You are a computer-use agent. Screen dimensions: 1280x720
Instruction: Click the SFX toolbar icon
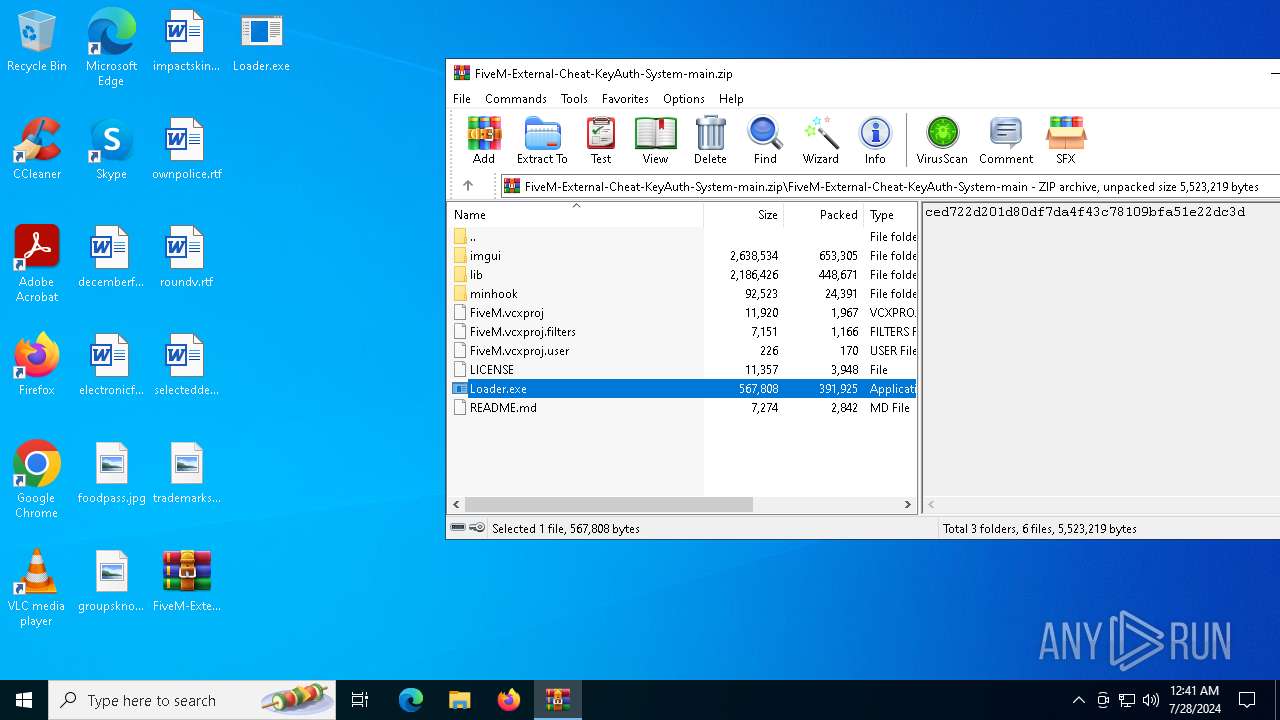(1066, 140)
